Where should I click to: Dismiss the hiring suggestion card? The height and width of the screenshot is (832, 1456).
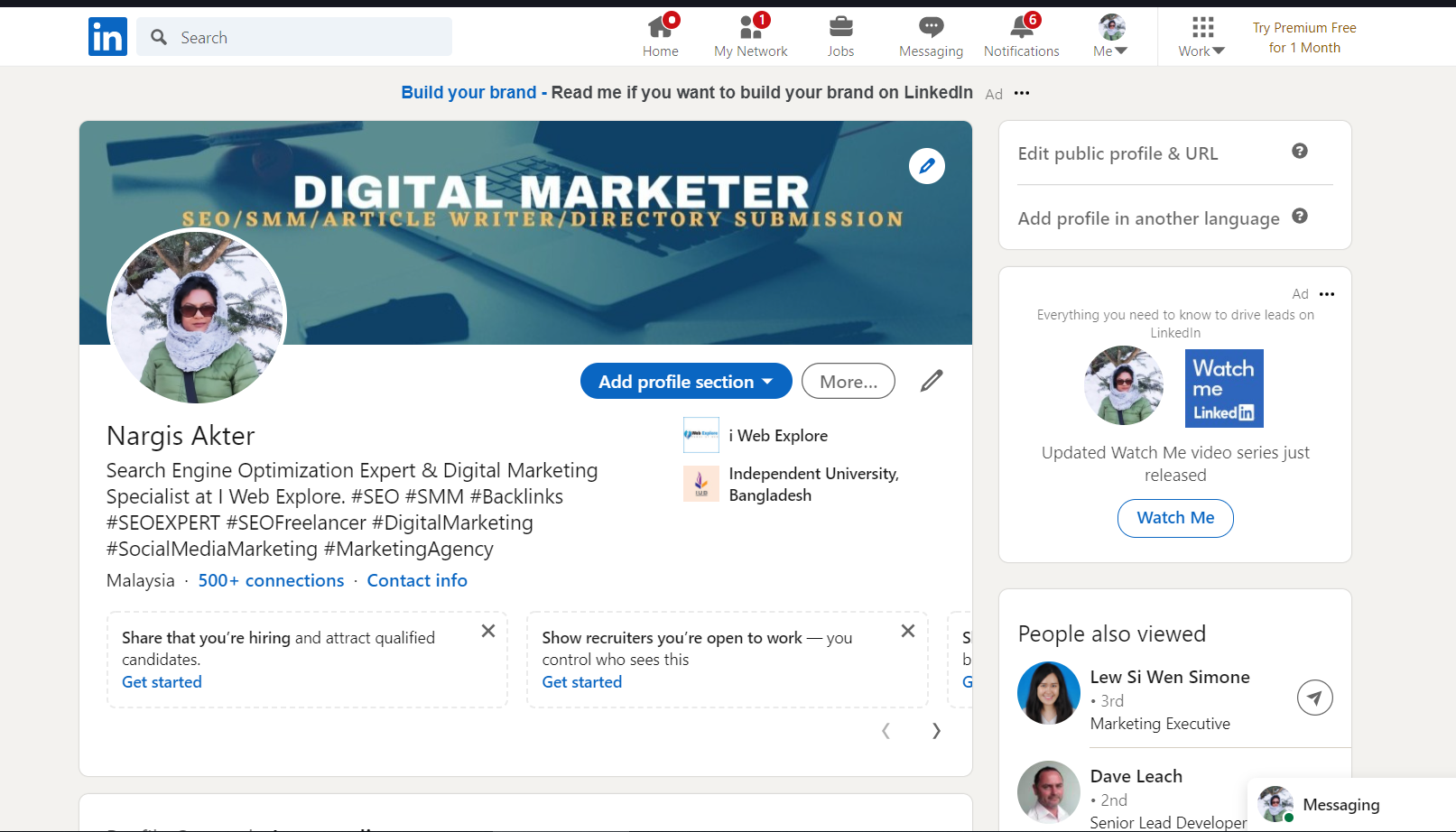tap(488, 631)
